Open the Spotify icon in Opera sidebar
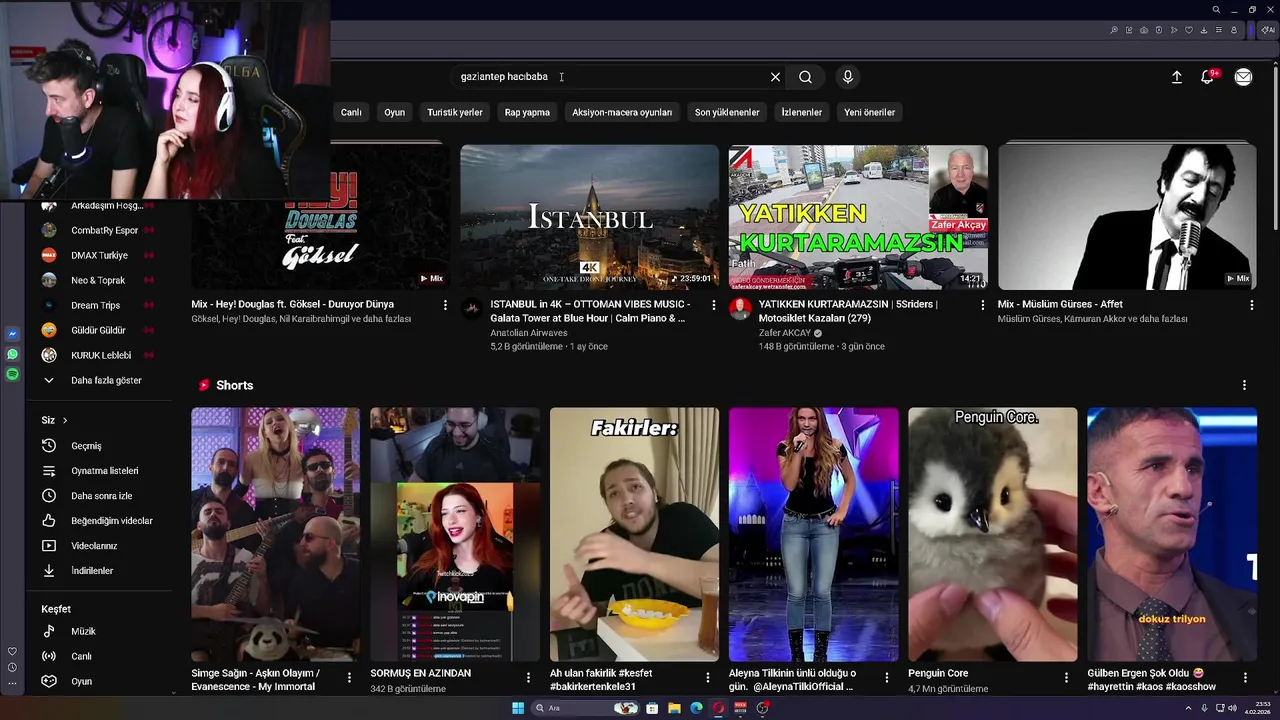The image size is (1280, 720). click(12, 374)
